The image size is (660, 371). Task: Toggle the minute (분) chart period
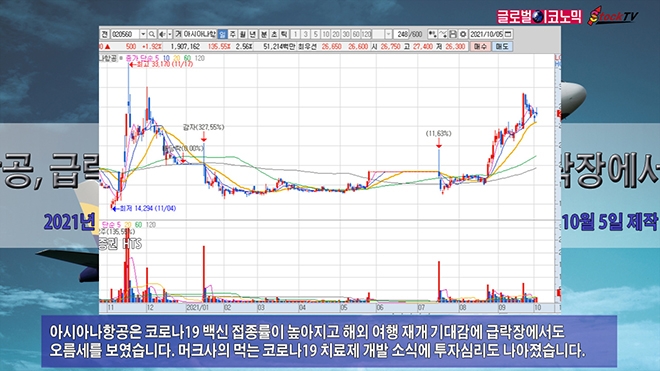coord(263,34)
